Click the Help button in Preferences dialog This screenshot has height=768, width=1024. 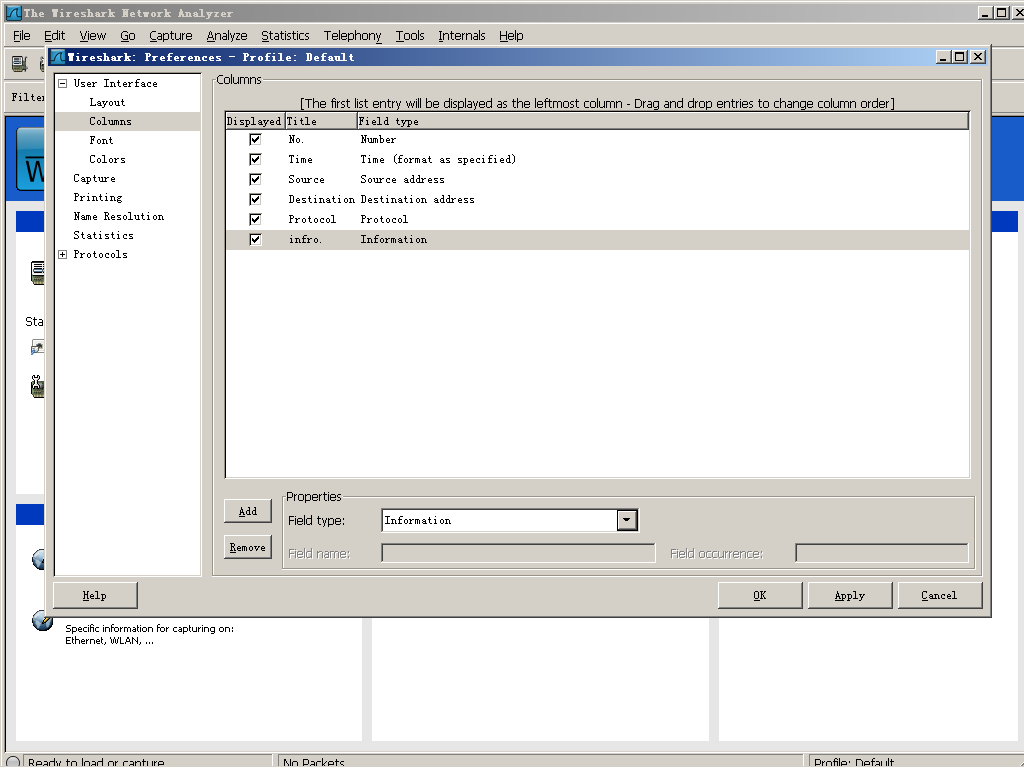95,595
